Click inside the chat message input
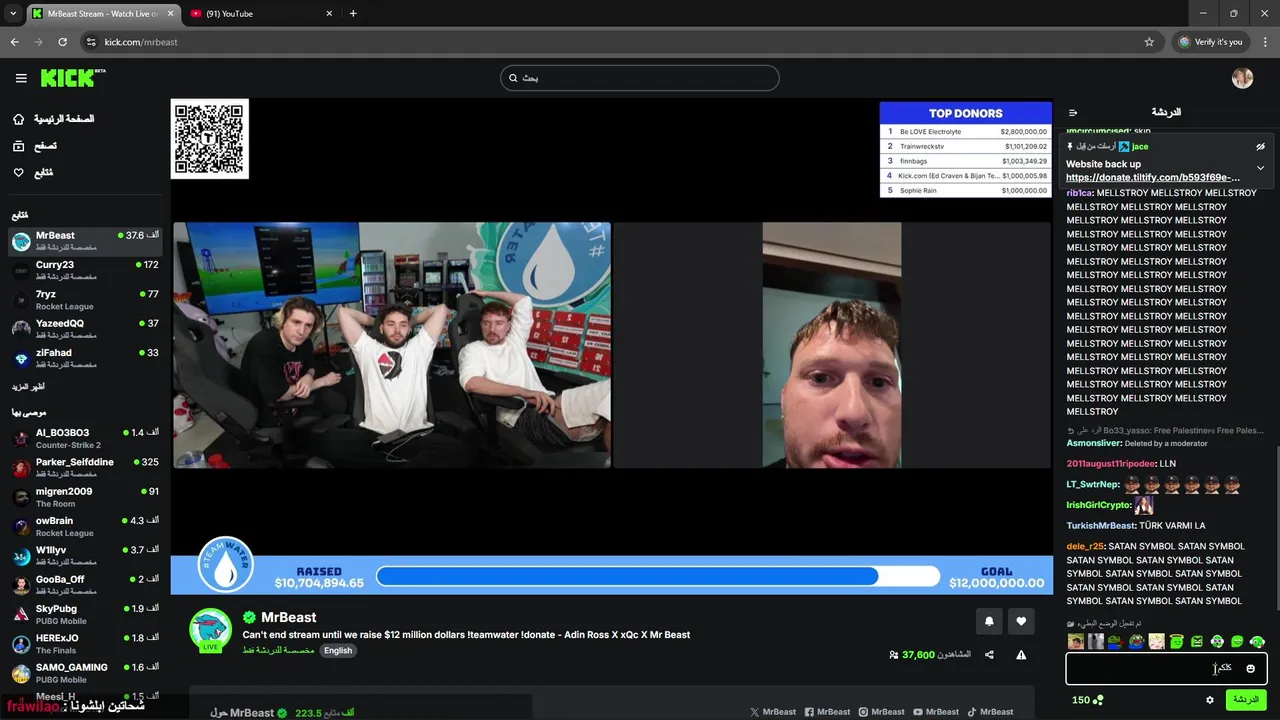Image resolution: width=1280 pixels, height=720 pixels. coord(1166,668)
